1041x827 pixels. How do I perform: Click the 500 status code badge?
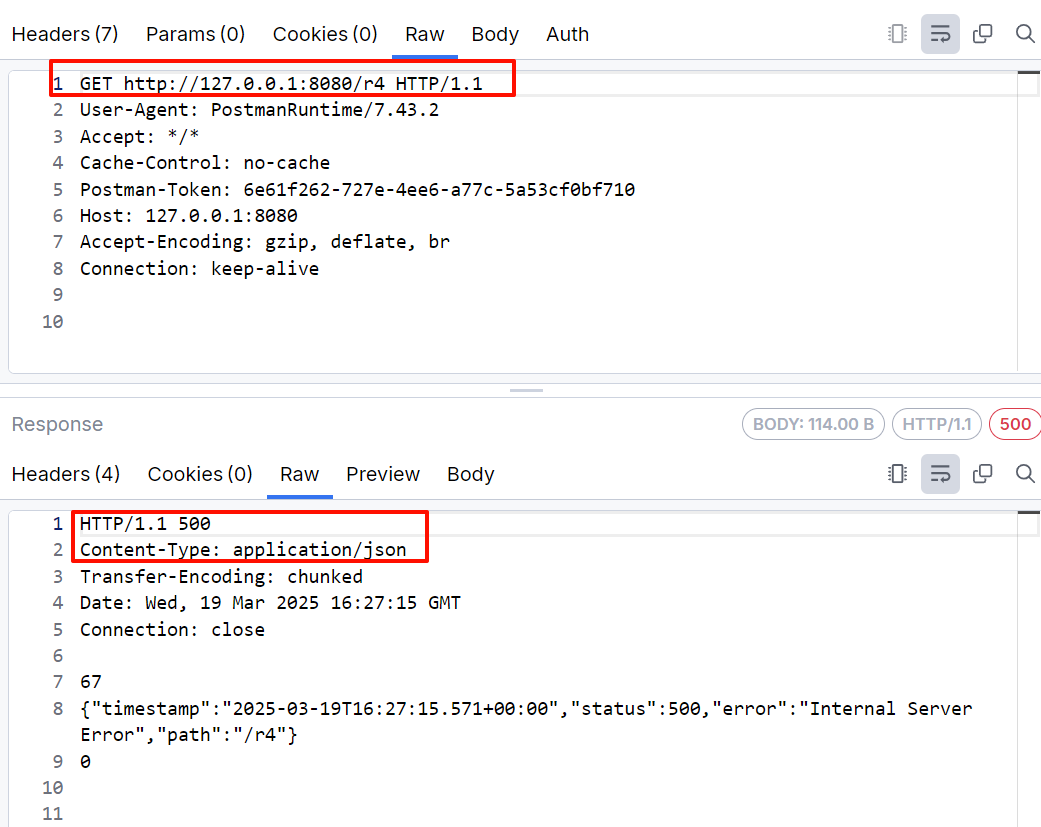[x=1014, y=424]
